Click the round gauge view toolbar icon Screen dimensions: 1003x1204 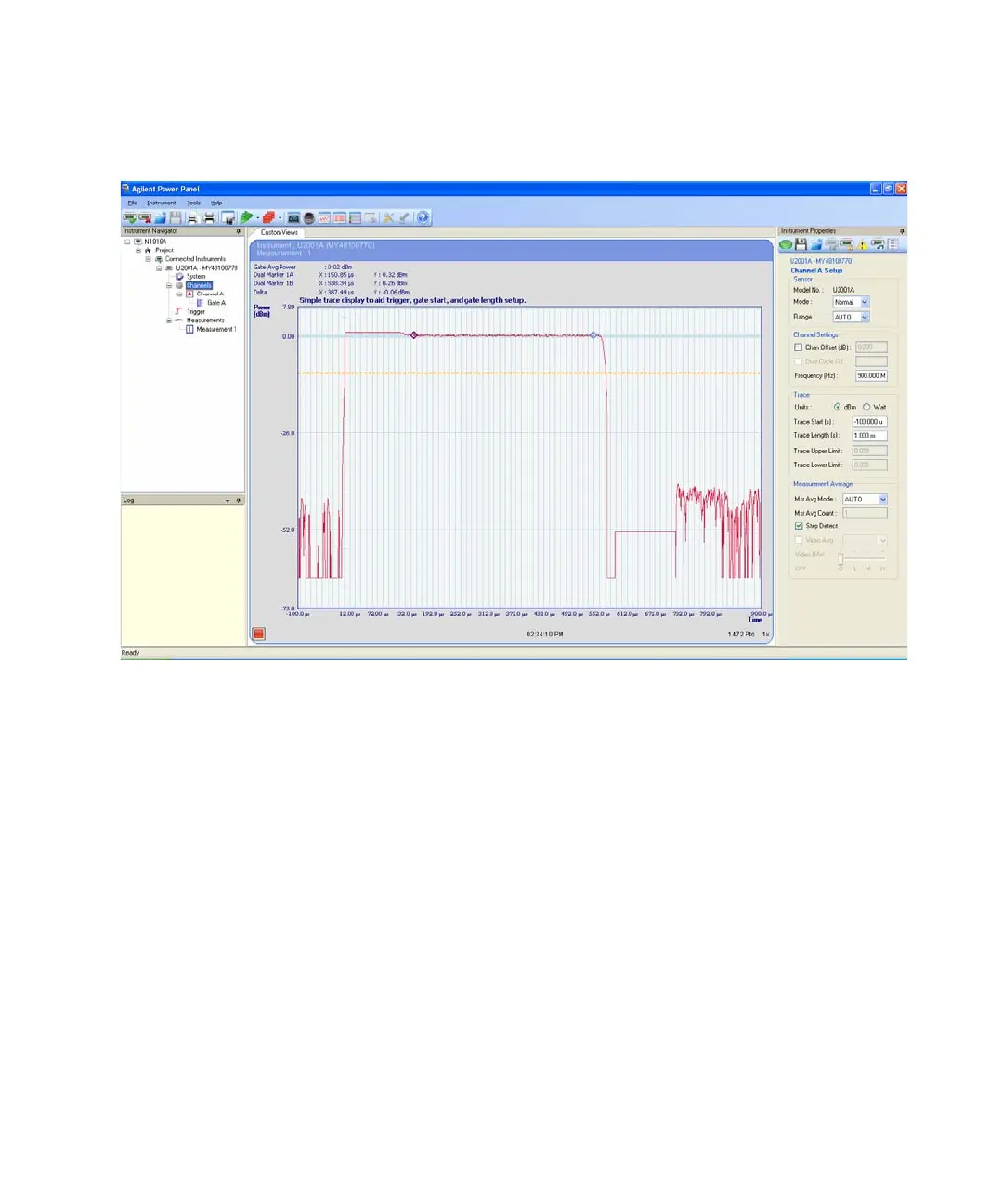pyautogui.click(x=309, y=217)
